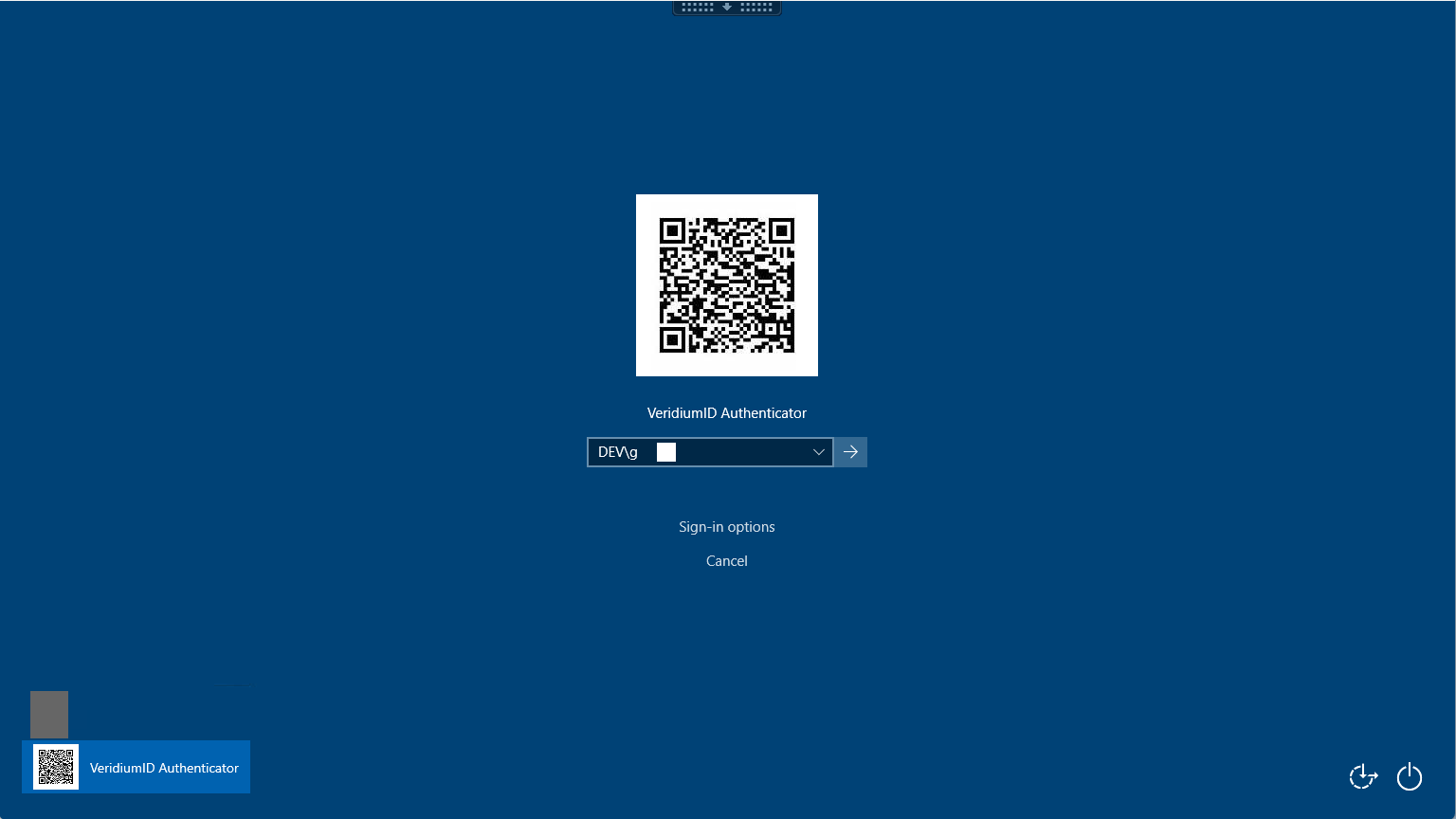Click the highlighted VeridiumID Authenticator tile
Viewport: 1456px width, 819px height.
(x=136, y=767)
